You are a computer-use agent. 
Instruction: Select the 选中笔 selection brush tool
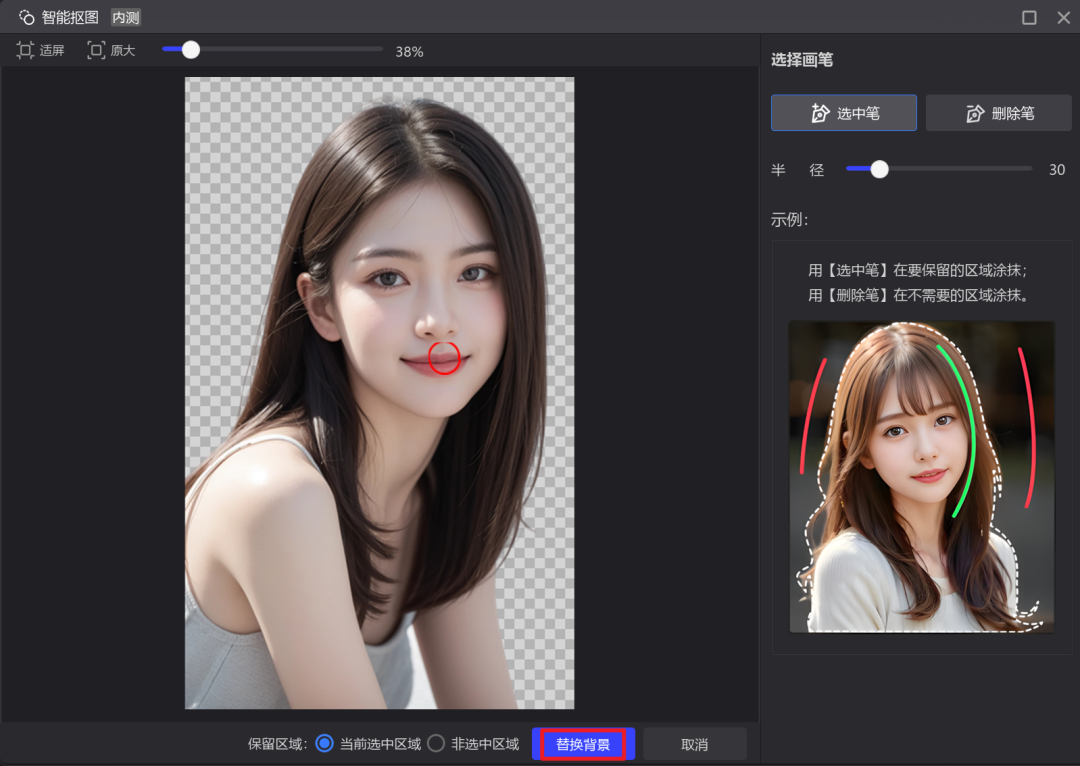pyautogui.click(x=843, y=113)
